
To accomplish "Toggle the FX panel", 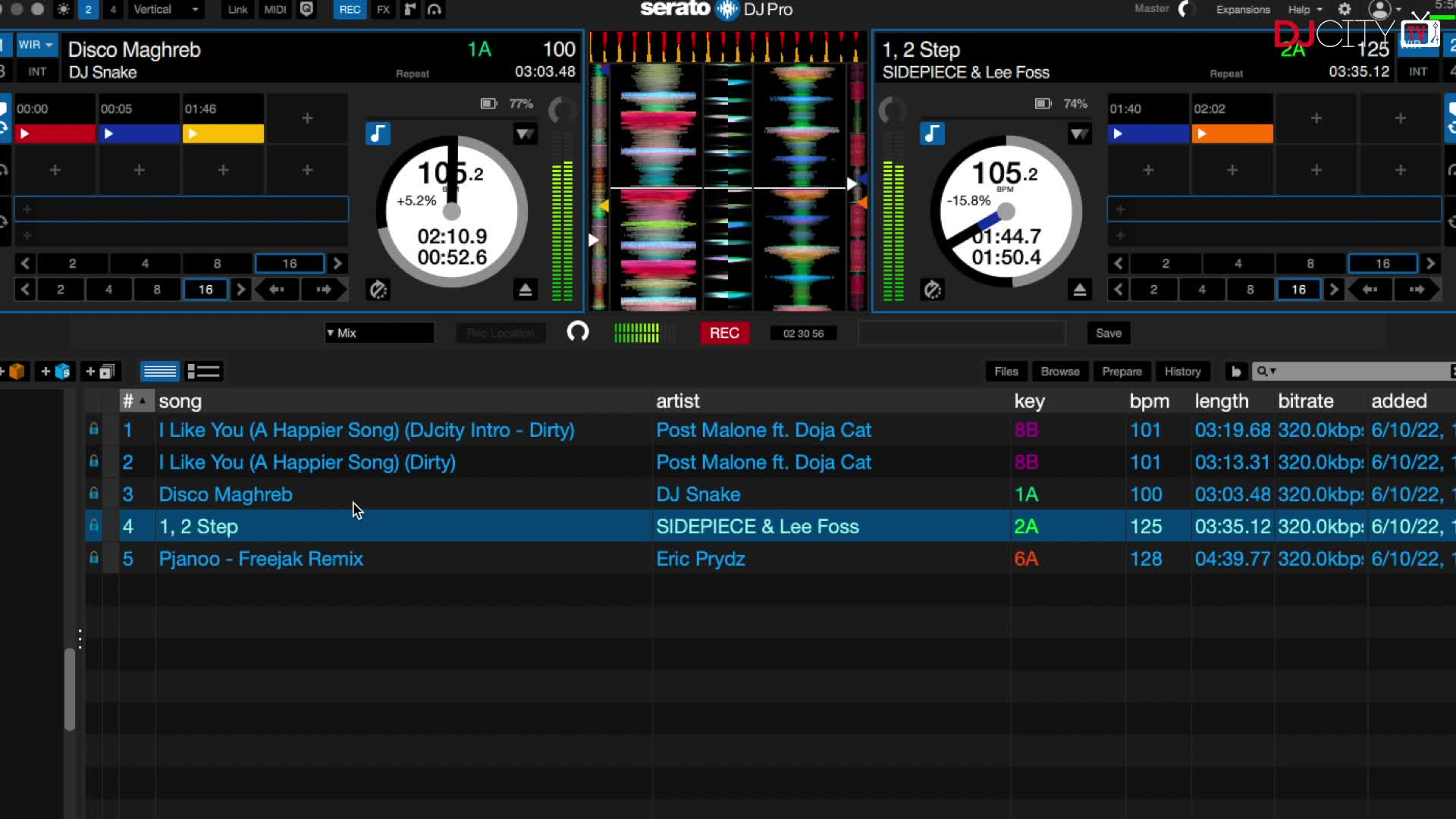I will (384, 10).
